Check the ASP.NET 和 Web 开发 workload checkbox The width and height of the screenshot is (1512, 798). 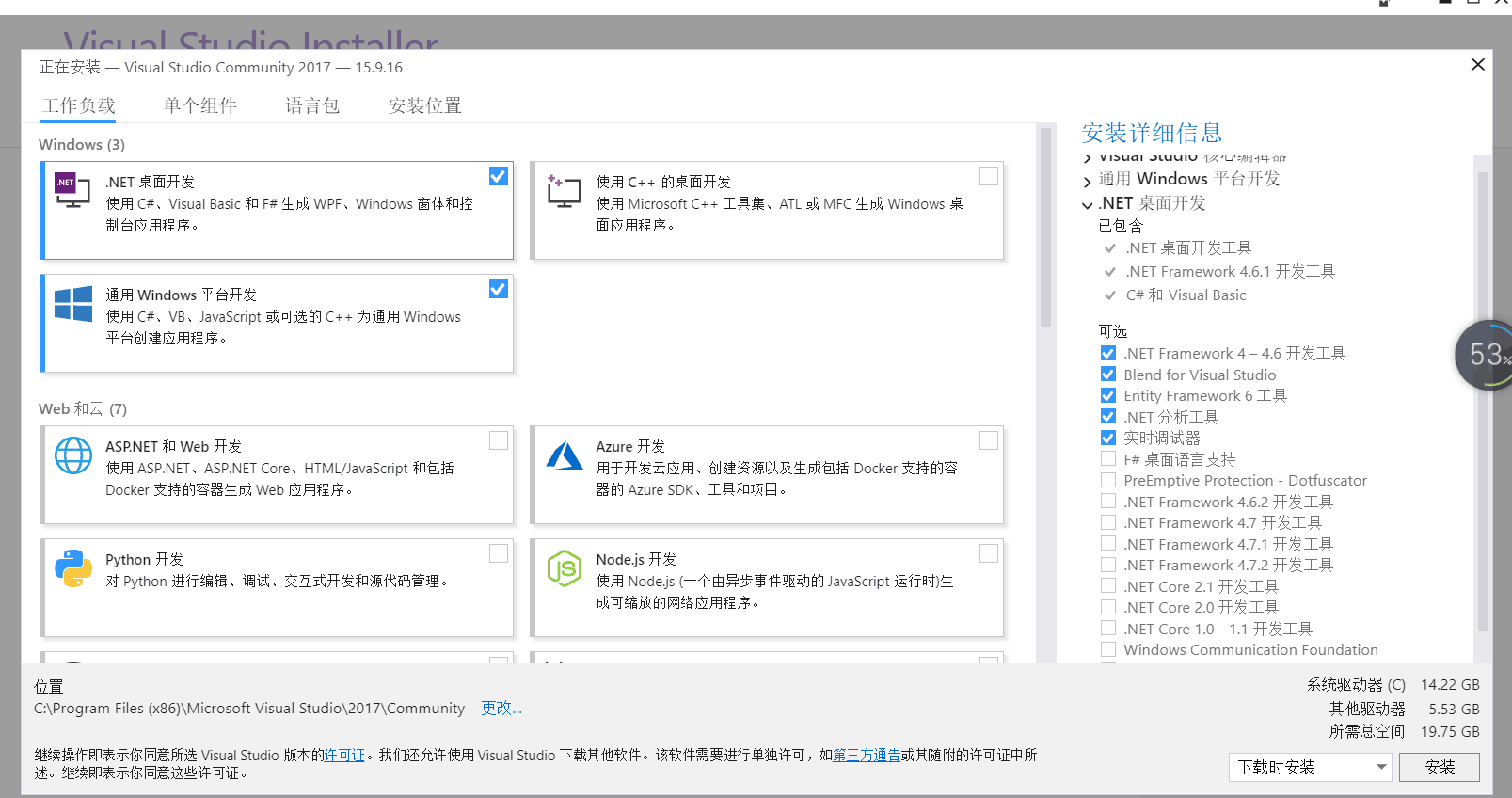pyautogui.click(x=499, y=440)
